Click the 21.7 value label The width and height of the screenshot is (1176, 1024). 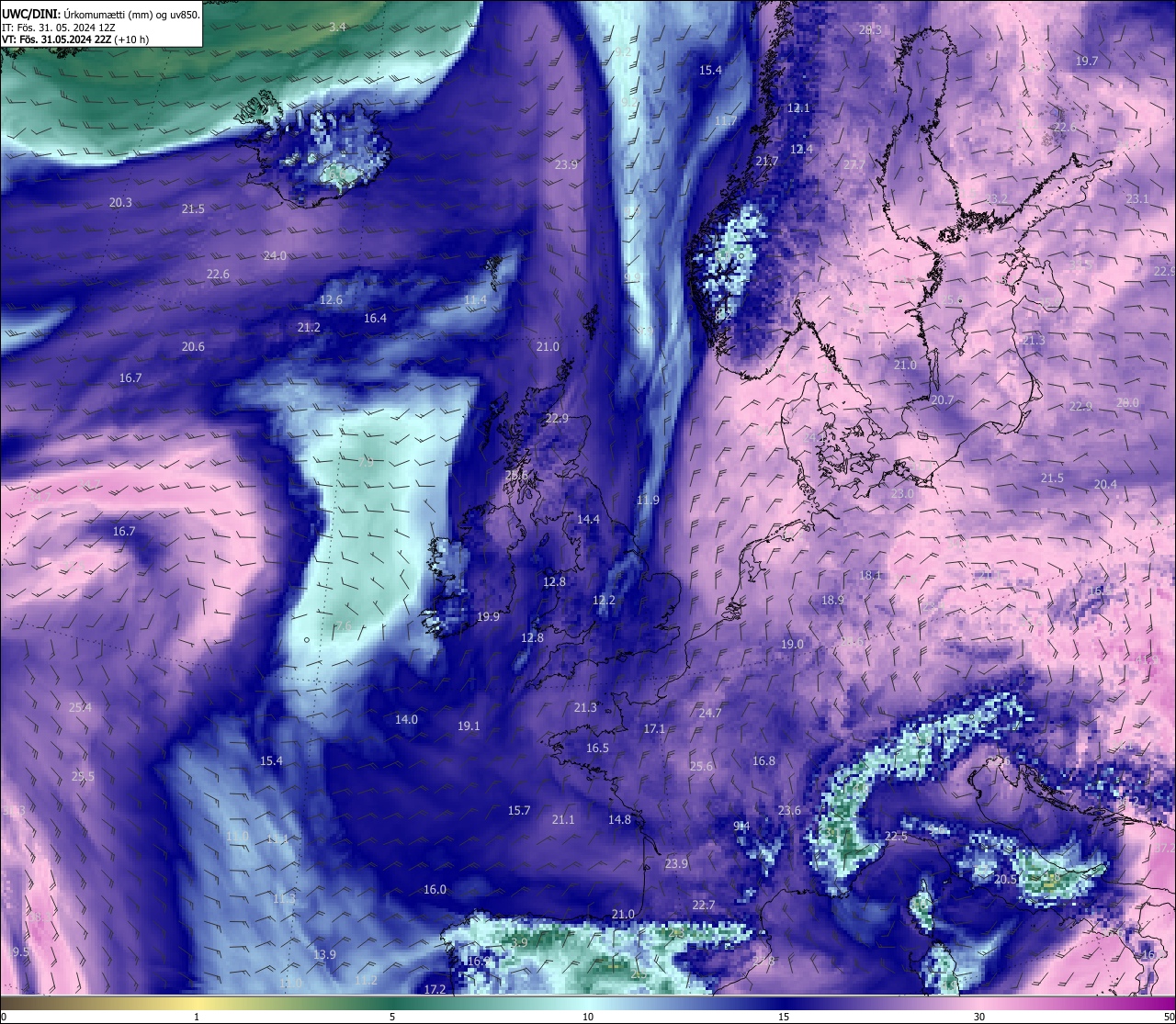click(x=766, y=162)
